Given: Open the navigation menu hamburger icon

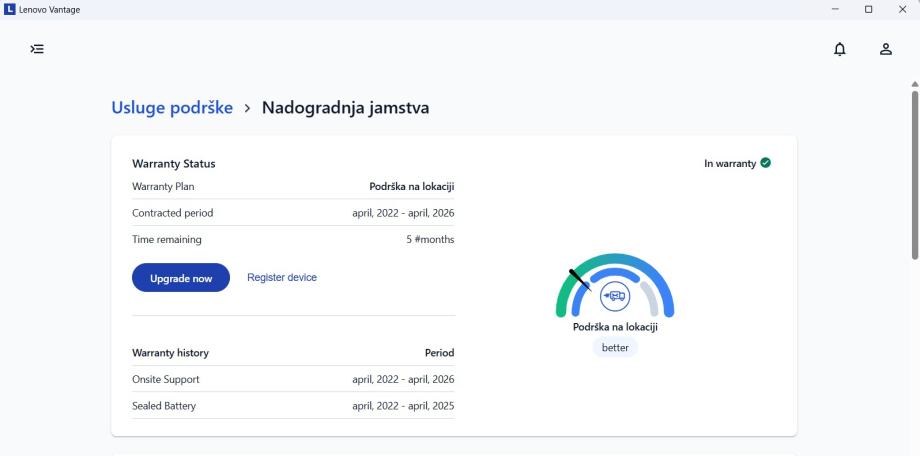Looking at the screenshot, I should 37,48.
